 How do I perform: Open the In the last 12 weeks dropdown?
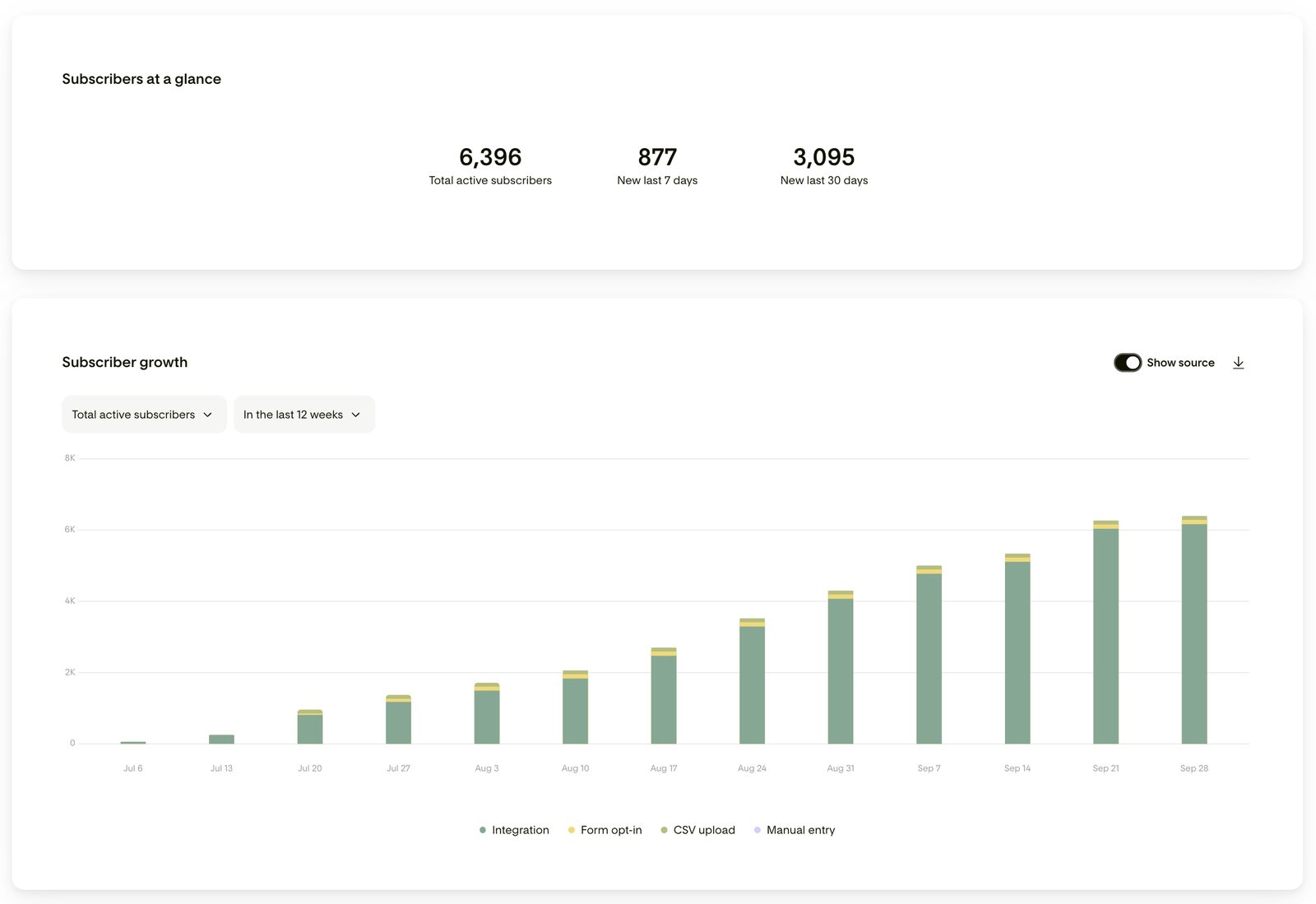pos(304,415)
